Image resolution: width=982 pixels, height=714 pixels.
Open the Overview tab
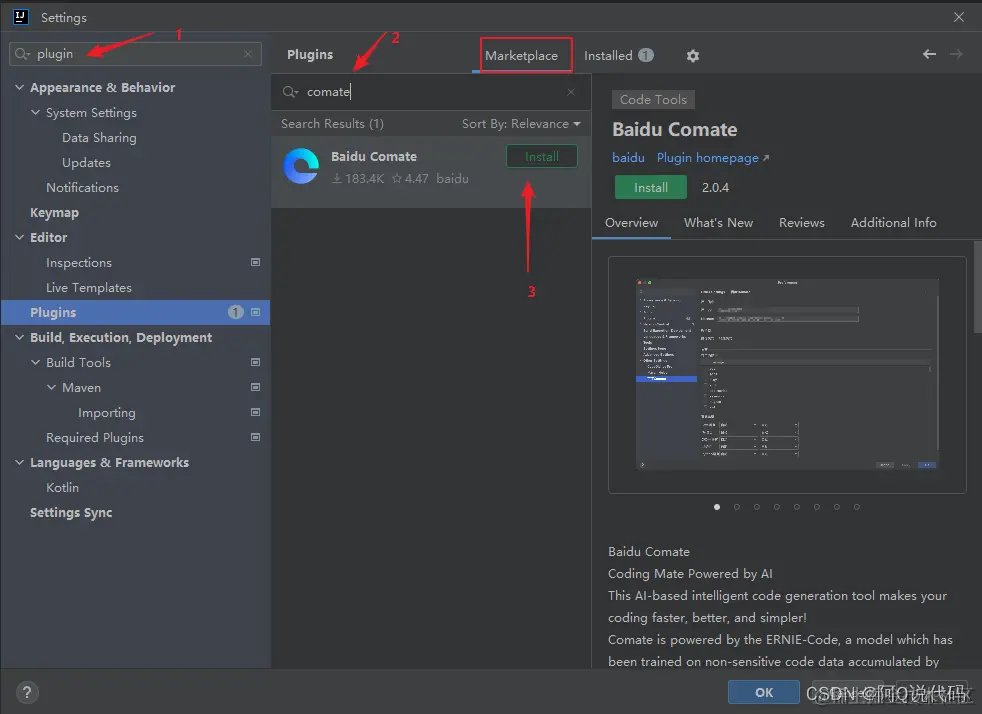[631, 222]
